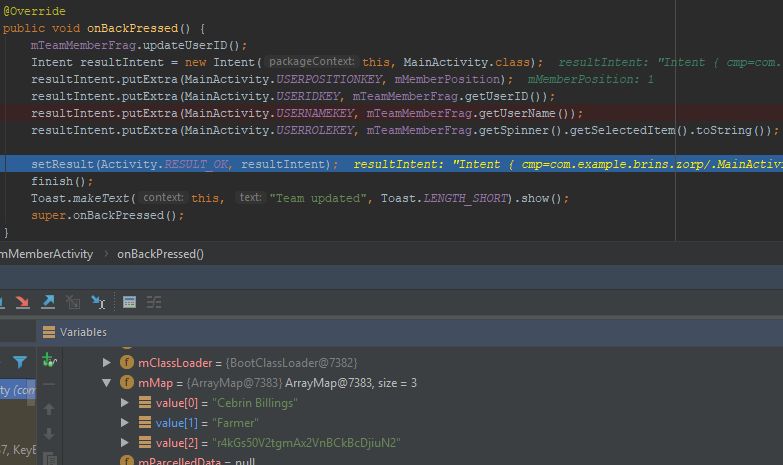Click the "Team updated" string literal
Screen dimensions: 783x465
click(318, 198)
